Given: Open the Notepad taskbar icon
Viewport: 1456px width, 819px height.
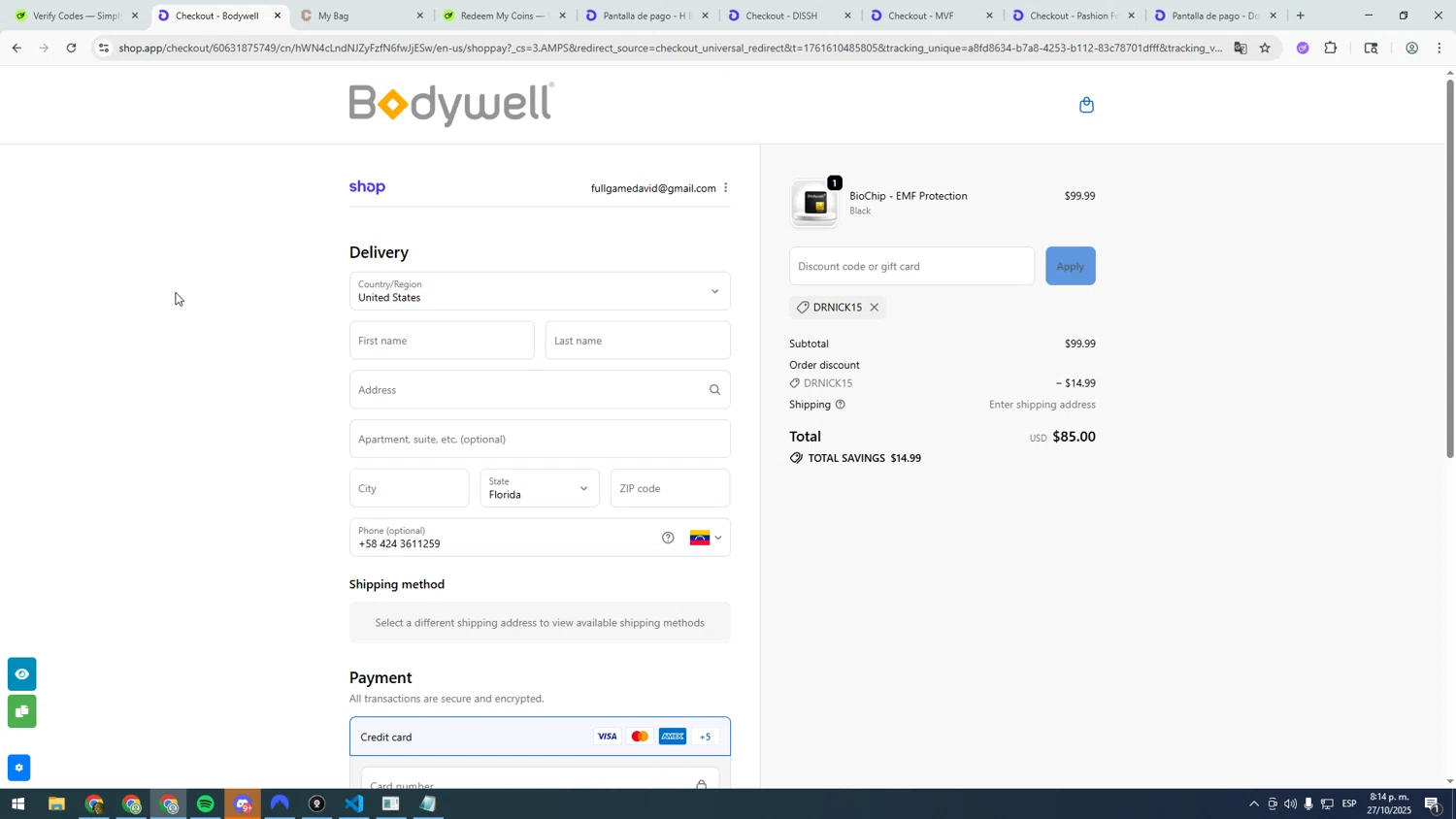Looking at the screenshot, I should point(428,804).
